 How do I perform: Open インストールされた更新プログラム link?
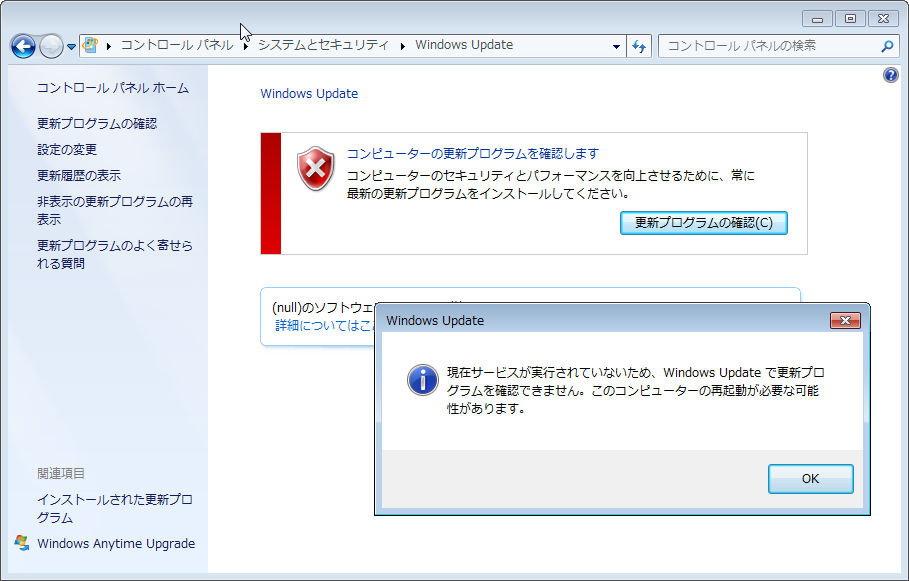(115, 509)
